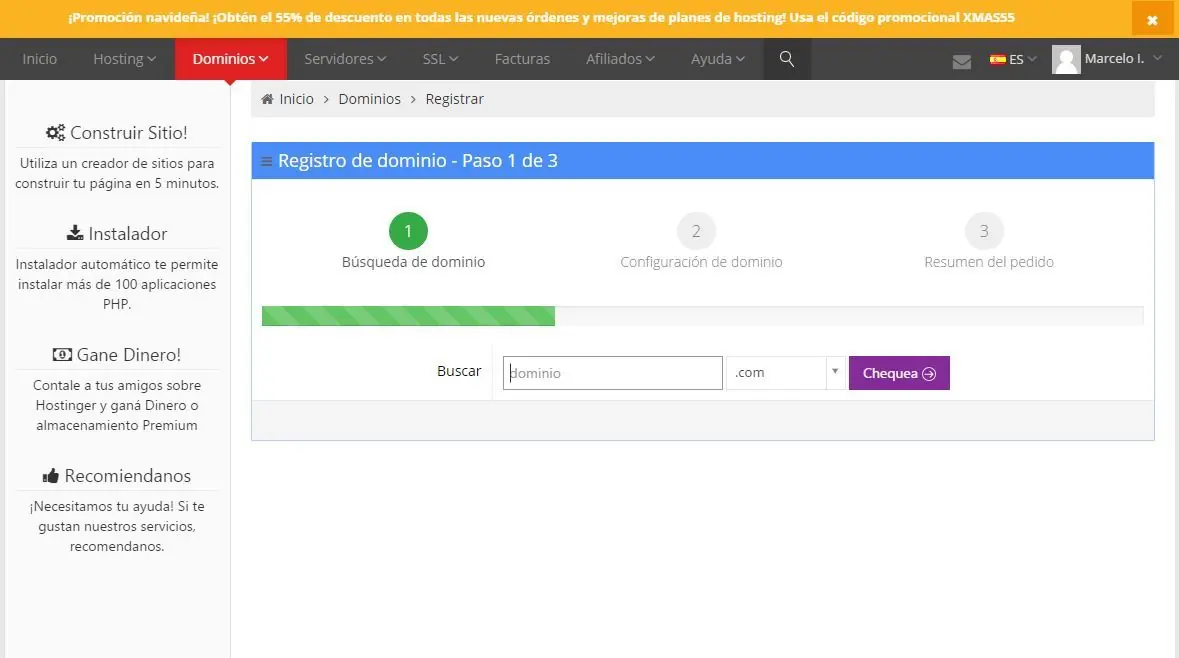Click the money icon beside Gane Dinero
Screen dimensions: 1179x658
pos(62,354)
